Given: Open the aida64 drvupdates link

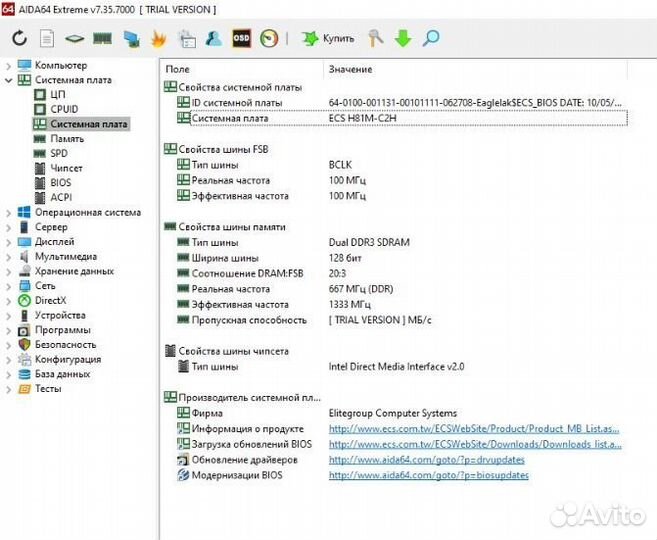Looking at the screenshot, I should [x=427, y=460].
